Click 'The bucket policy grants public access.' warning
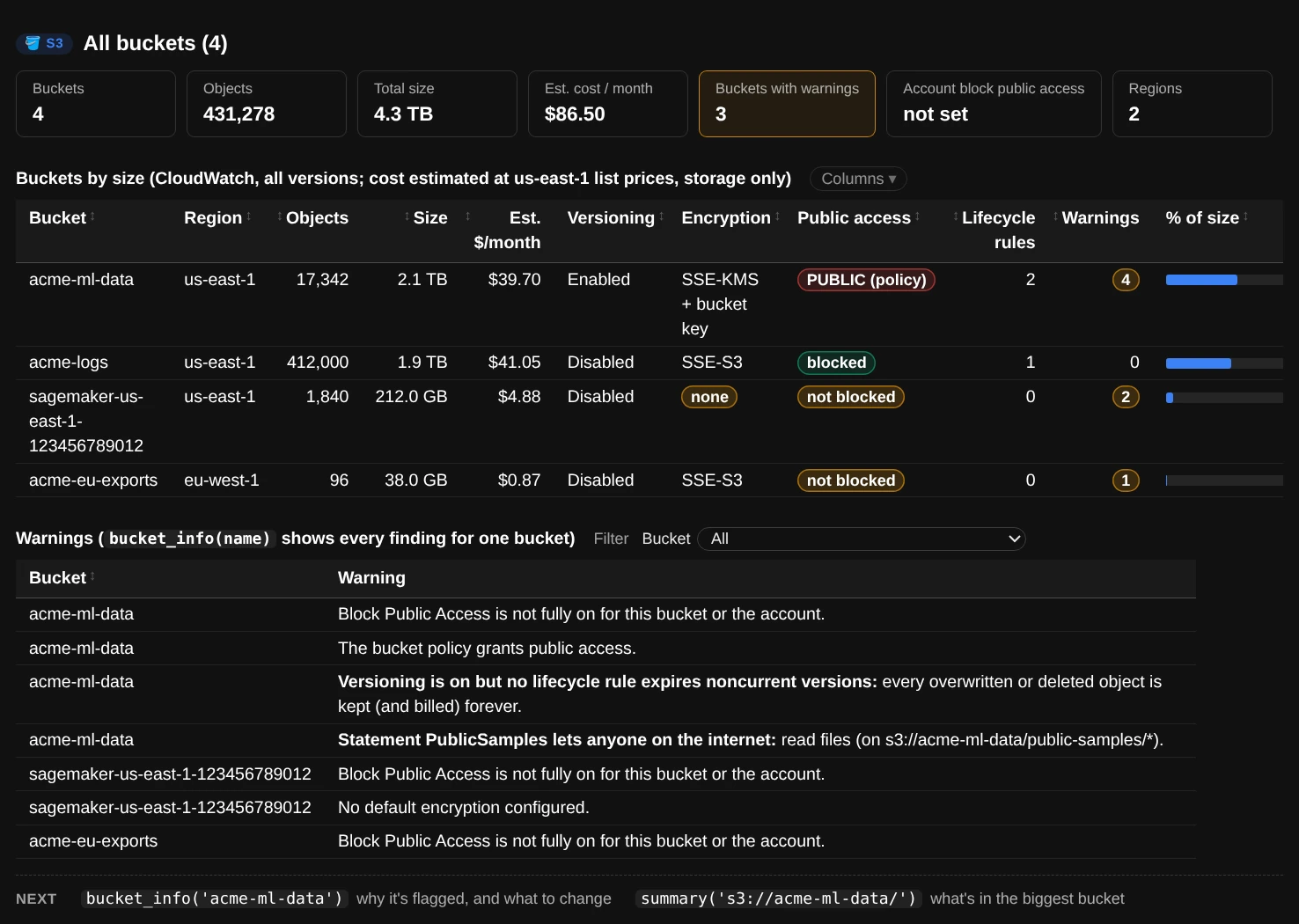 click(x=487, y=649)
